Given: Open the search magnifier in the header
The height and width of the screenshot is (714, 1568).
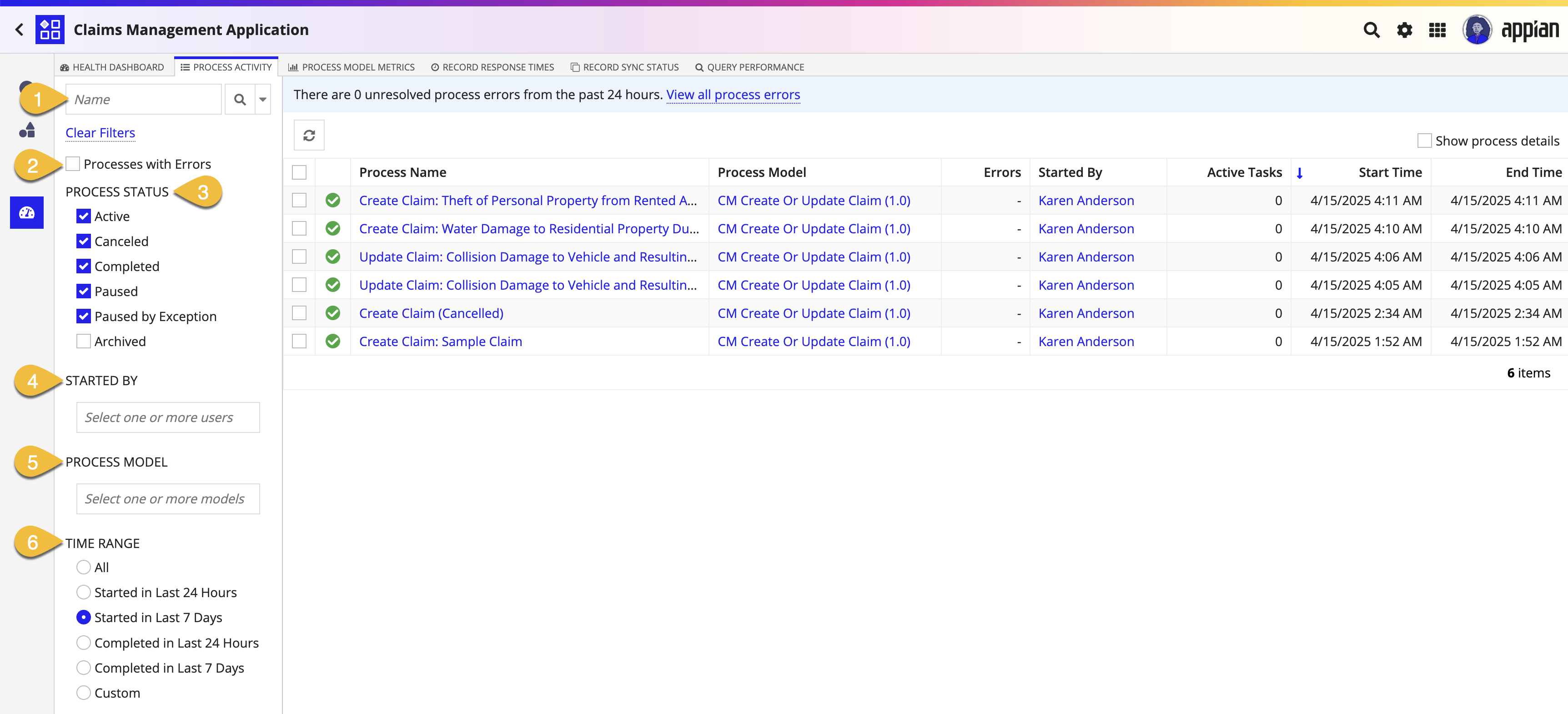Looking at the screenshot, I should pyautogui.click(x=1371, y=30).
